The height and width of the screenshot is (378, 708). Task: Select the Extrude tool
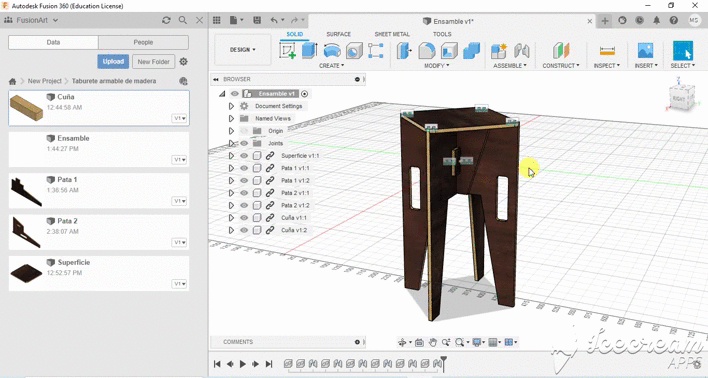coord(310,50)
